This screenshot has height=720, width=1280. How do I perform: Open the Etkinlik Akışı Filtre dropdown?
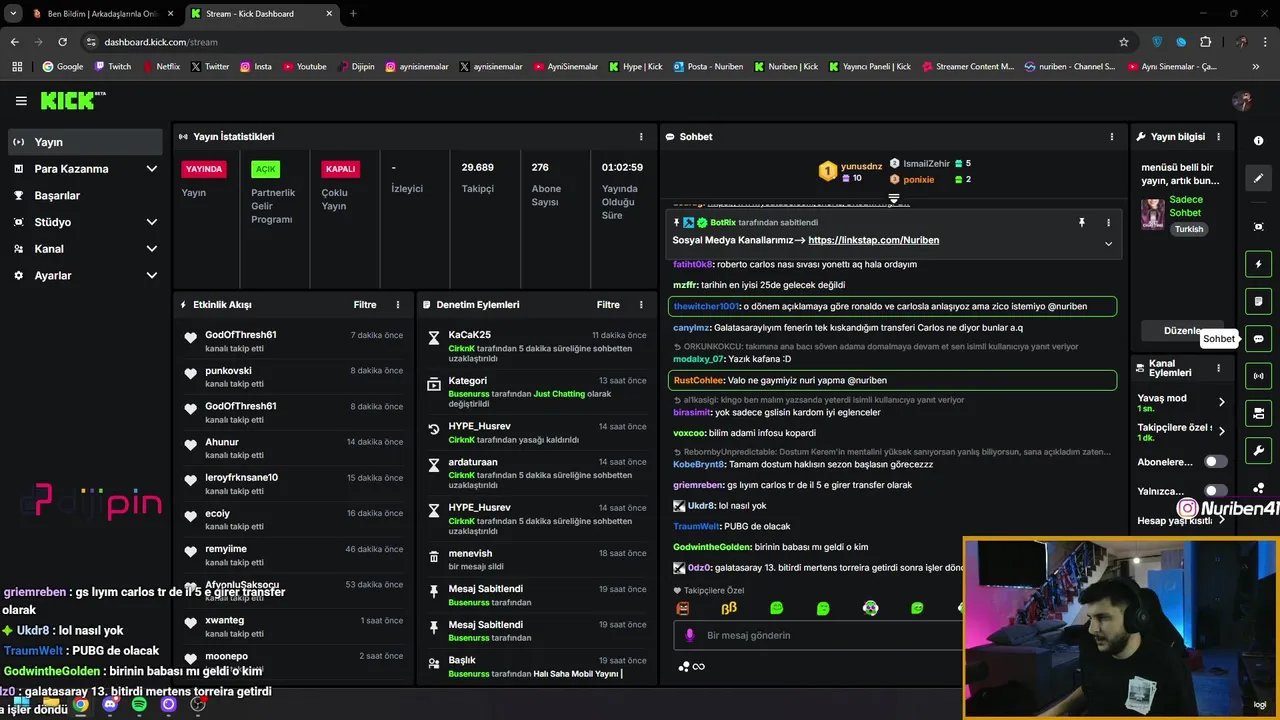365,305
